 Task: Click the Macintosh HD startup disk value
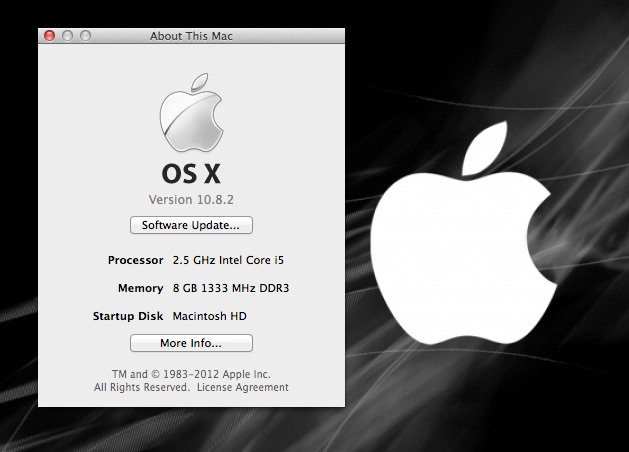[209, 316]
